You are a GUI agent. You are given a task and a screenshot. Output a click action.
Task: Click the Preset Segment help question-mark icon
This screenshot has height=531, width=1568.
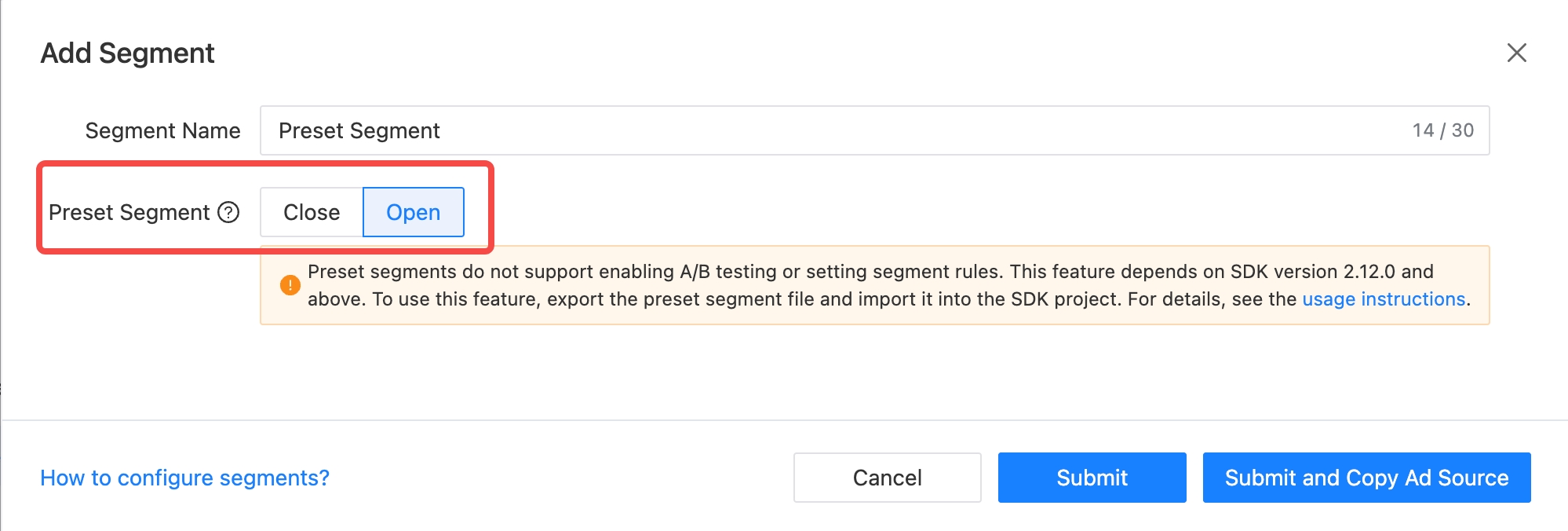(228, 212)
